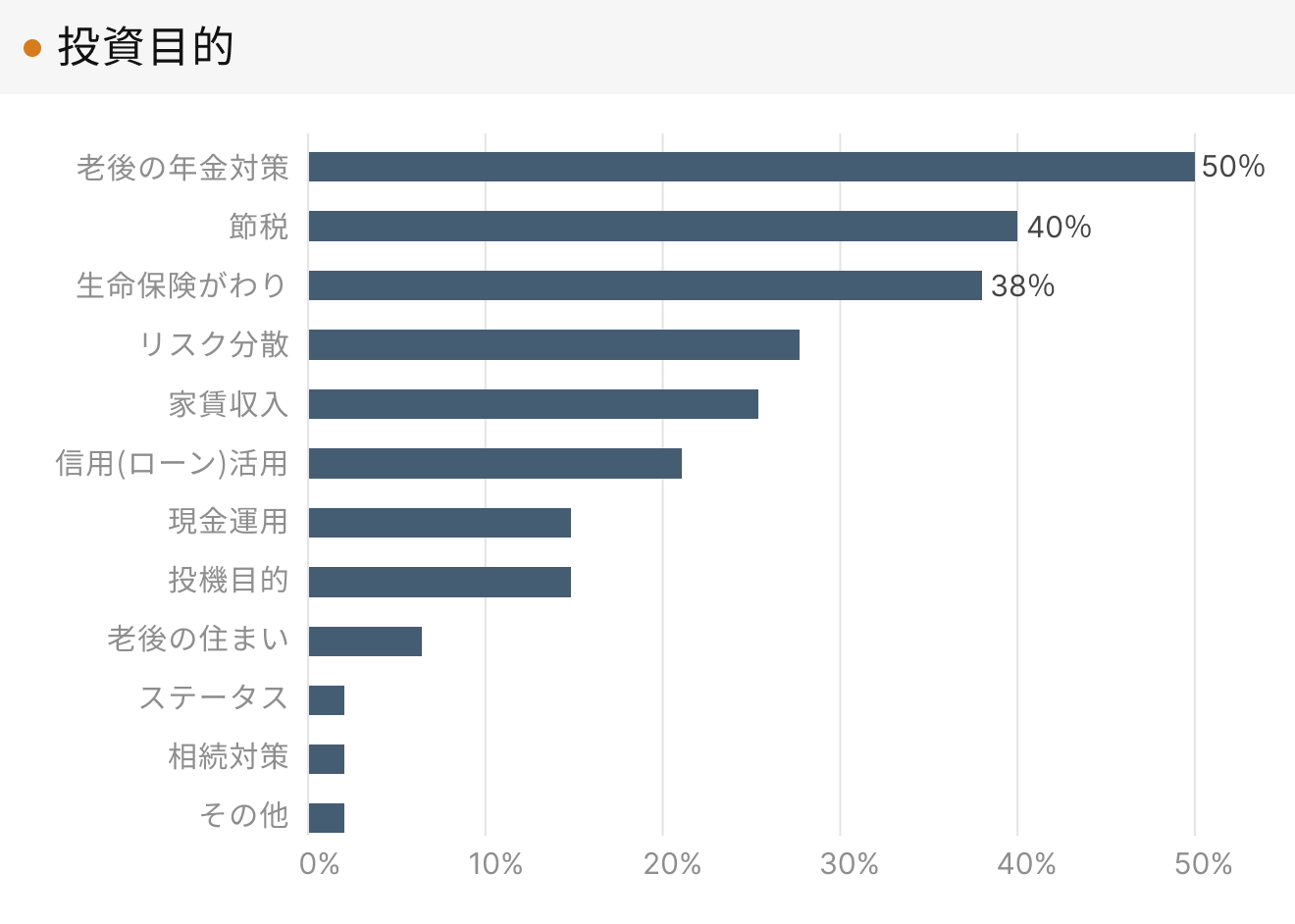
Task: Click the 40% data label next to 節税 bar
Action: [1059, 227]
